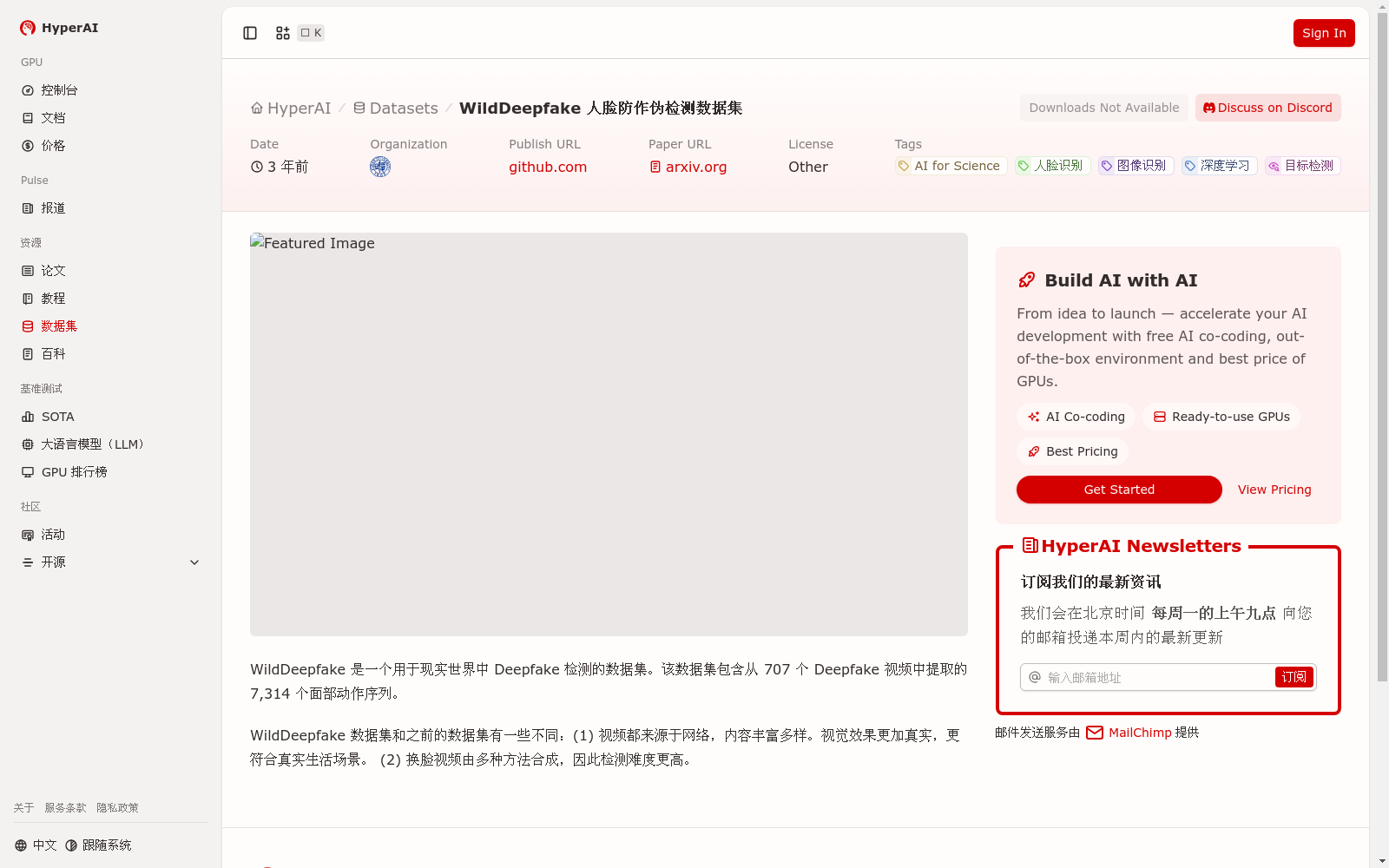This screenshot has height=868, width=1389.
Task: Click the 关于 footer link
Action: click(23, 808)
